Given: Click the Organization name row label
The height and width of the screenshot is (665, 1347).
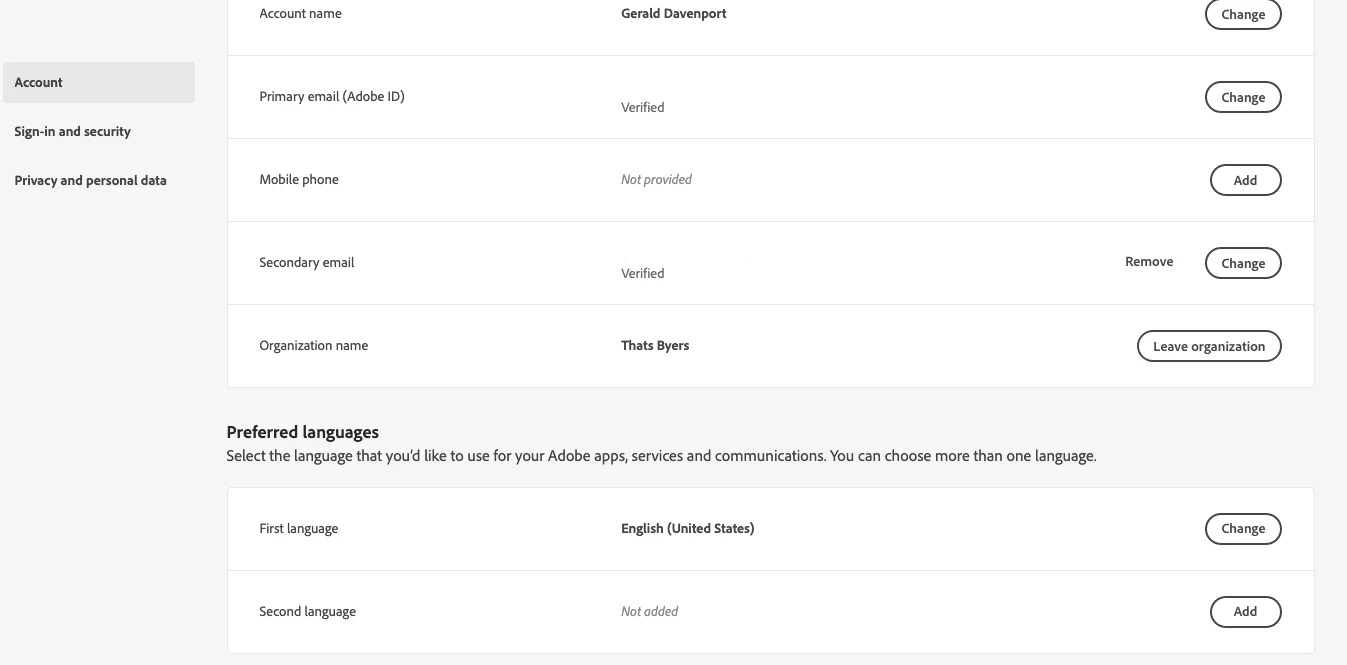Looking at the screenshot, I should (313, 346).
